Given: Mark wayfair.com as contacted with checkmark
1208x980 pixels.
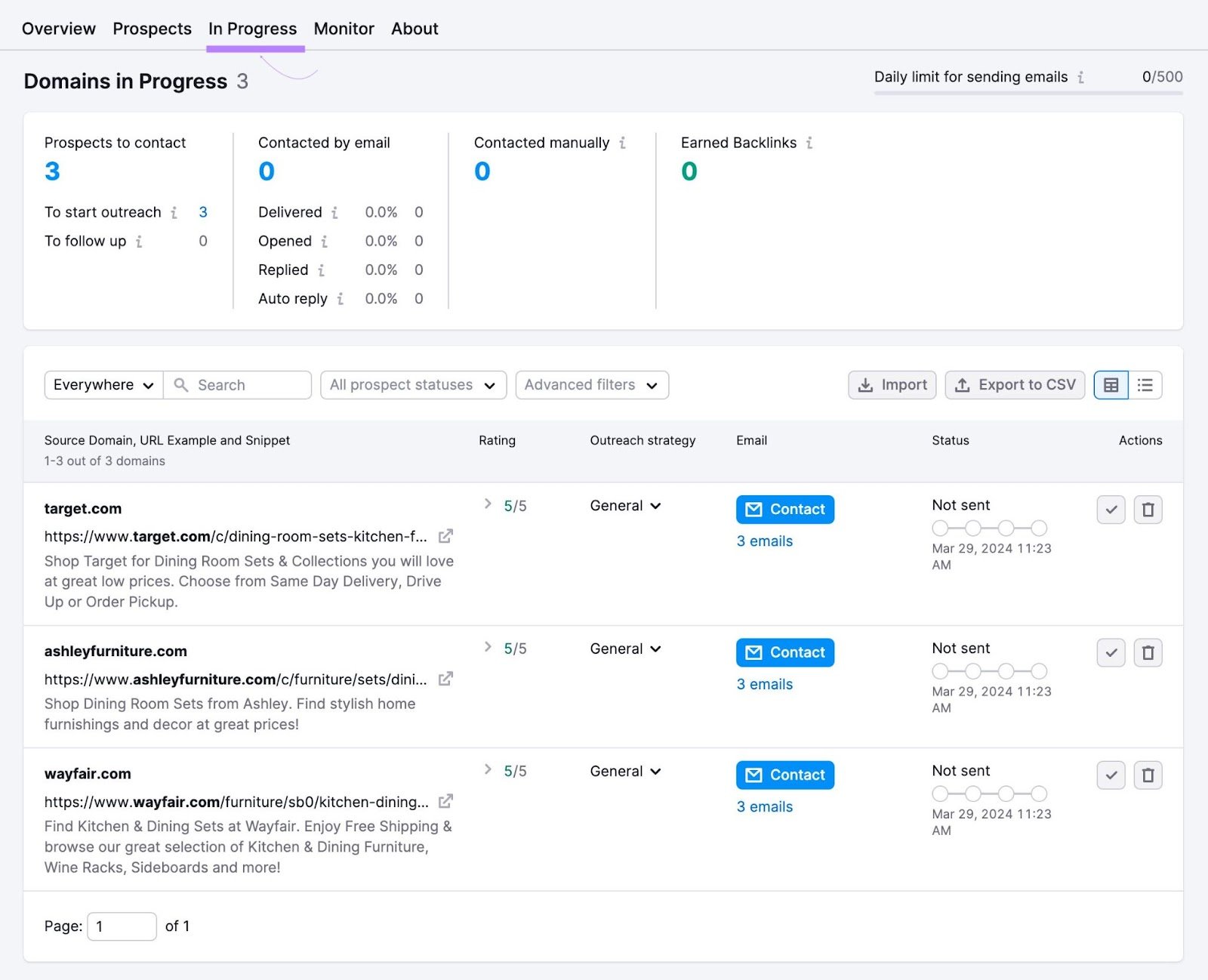Looking at the screenshot, I should click(x=1110, y=775).
